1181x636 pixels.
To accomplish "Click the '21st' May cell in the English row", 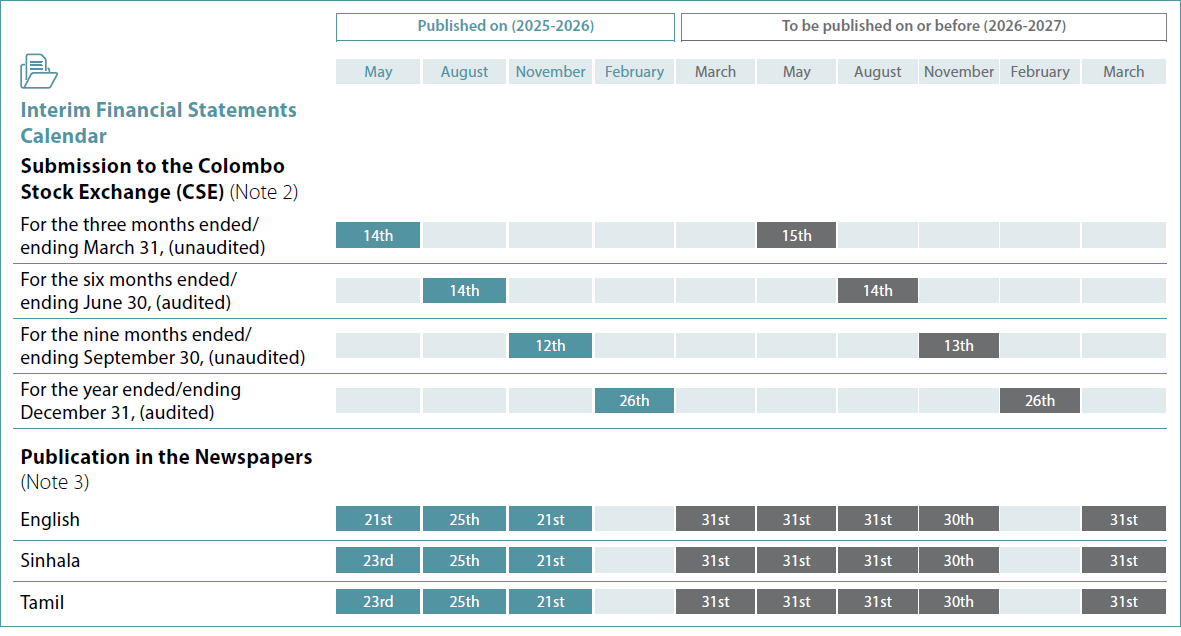I will tap(378, 519).
